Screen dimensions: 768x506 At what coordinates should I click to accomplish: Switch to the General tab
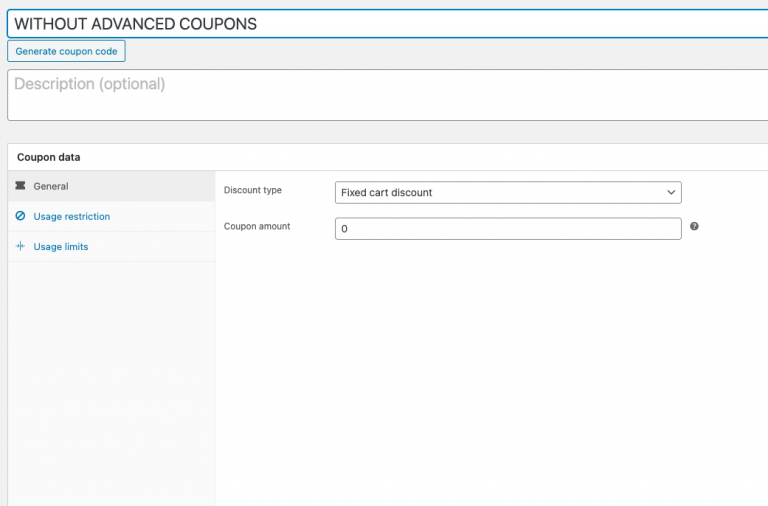pyautogui.click(x=51, y=186)
